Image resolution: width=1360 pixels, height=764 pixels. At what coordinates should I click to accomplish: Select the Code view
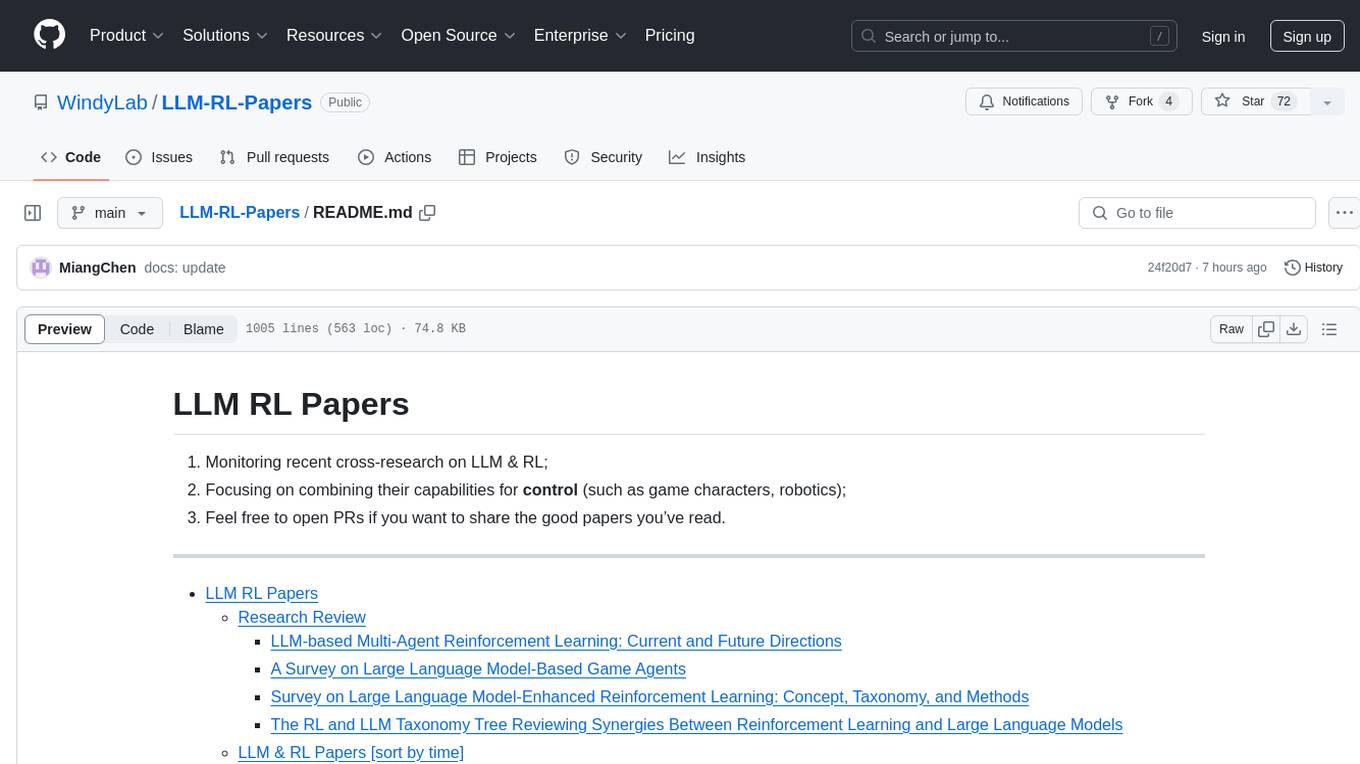click(137, 329)
